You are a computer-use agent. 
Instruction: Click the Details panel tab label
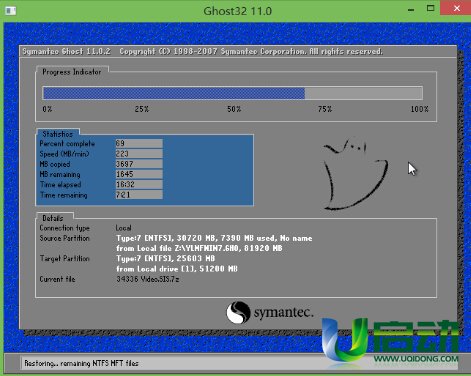(x=53, y=218)
